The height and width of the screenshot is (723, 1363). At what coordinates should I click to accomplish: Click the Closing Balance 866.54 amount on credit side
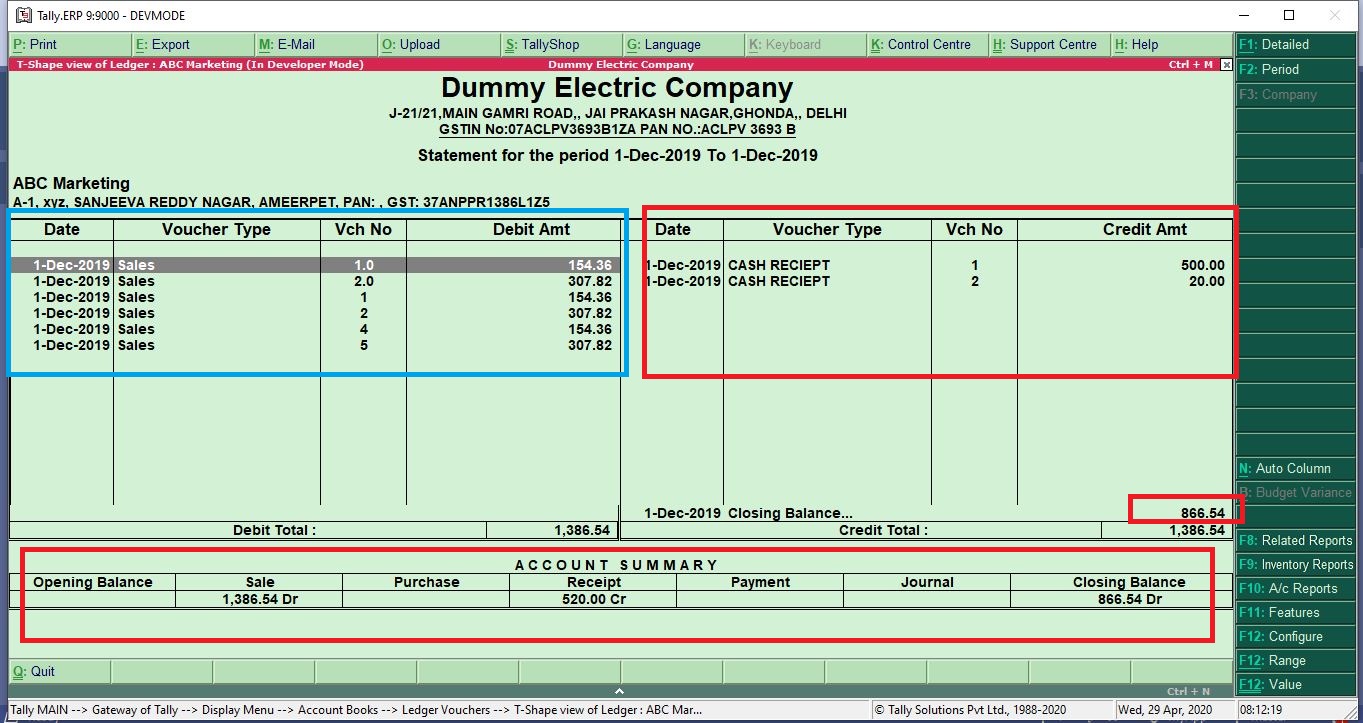[1202, 513]
